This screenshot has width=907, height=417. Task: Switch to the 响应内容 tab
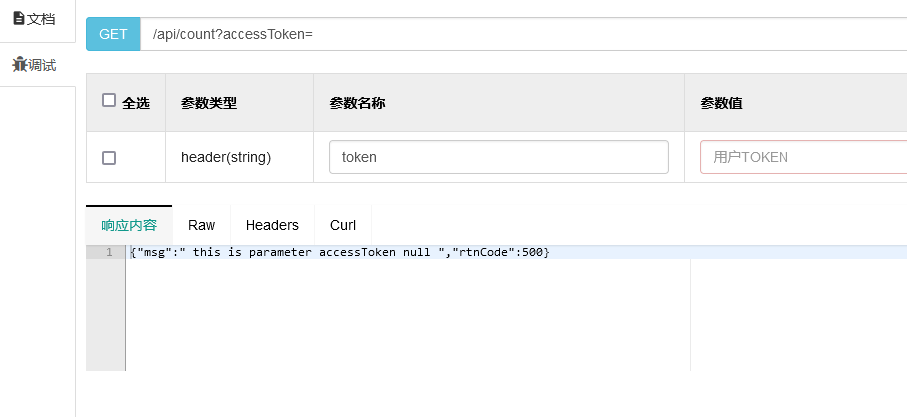coord(129,225)
